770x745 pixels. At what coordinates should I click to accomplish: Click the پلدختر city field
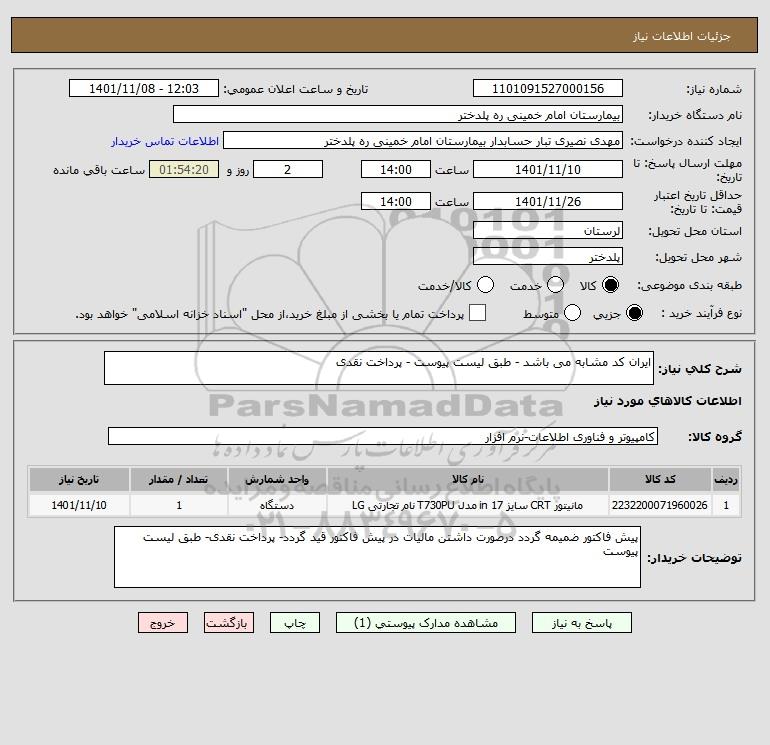[548, 256]
